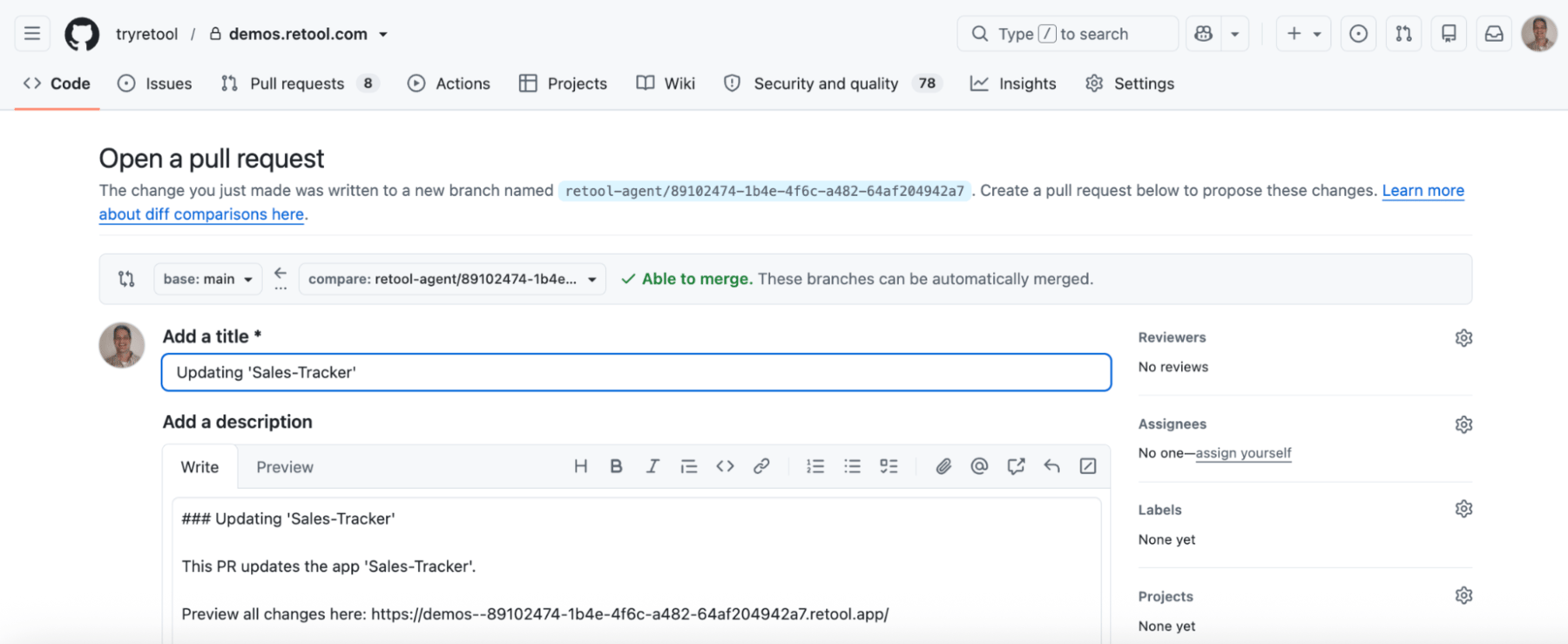The height and width of the screenshot is (644, 1568).
Task: Reference an issue or pull request icon
Action: pos(1016,466)
